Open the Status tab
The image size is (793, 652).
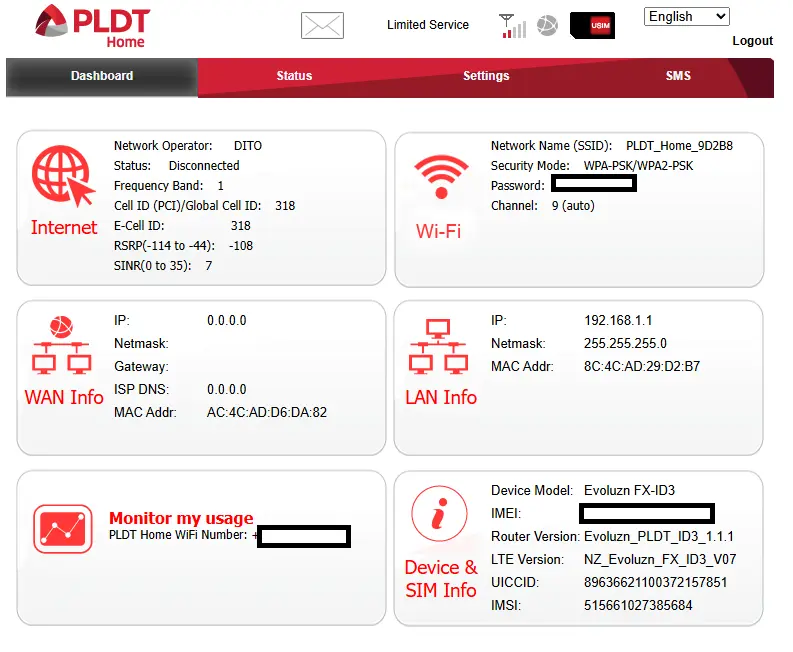point(294,76)
